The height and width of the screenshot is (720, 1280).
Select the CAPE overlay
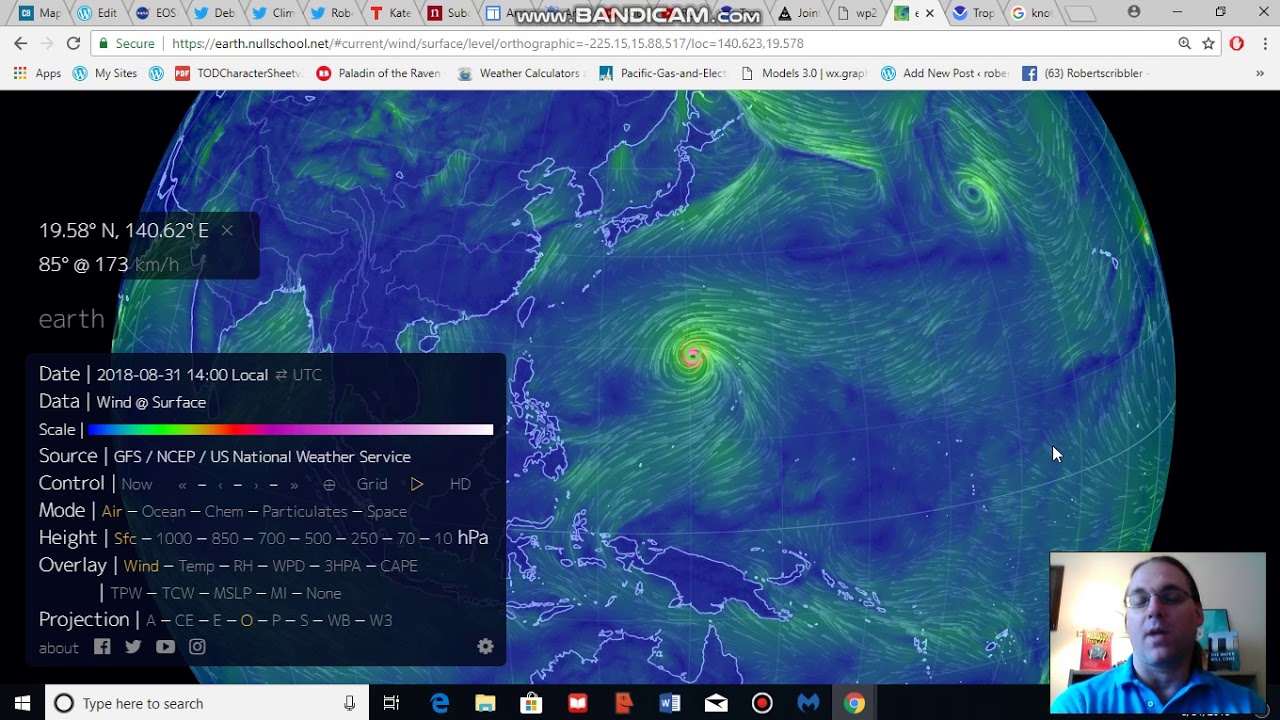point(399,566)
